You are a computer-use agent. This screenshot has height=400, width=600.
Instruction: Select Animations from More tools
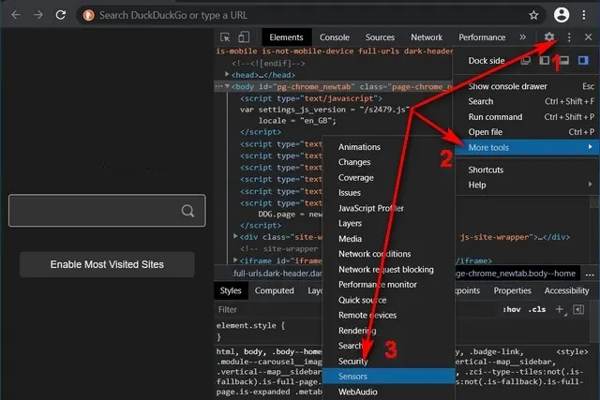(x=389, y=147)
